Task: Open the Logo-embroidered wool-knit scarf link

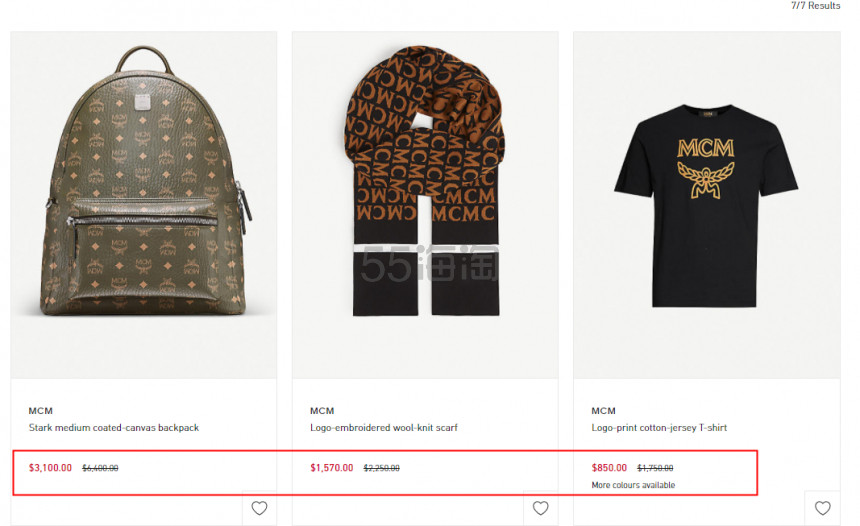Action: coord(384,428)
